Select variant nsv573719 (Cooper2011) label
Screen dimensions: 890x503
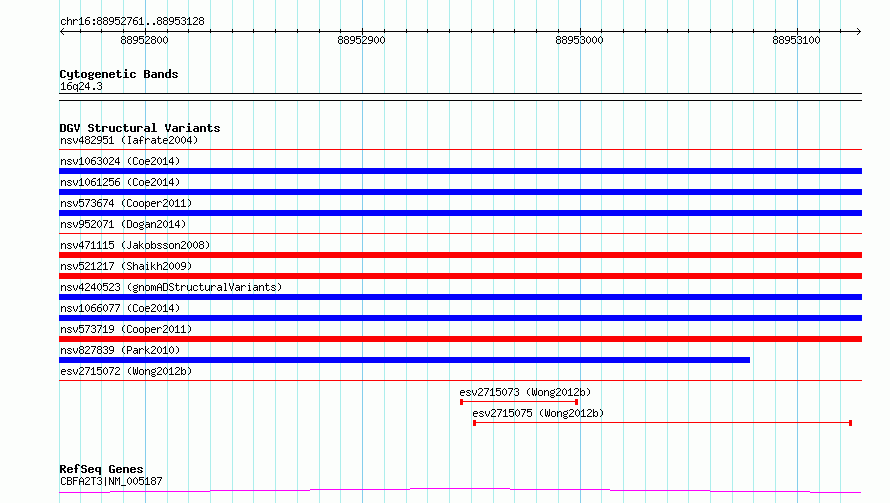click(x=126, y=329)
